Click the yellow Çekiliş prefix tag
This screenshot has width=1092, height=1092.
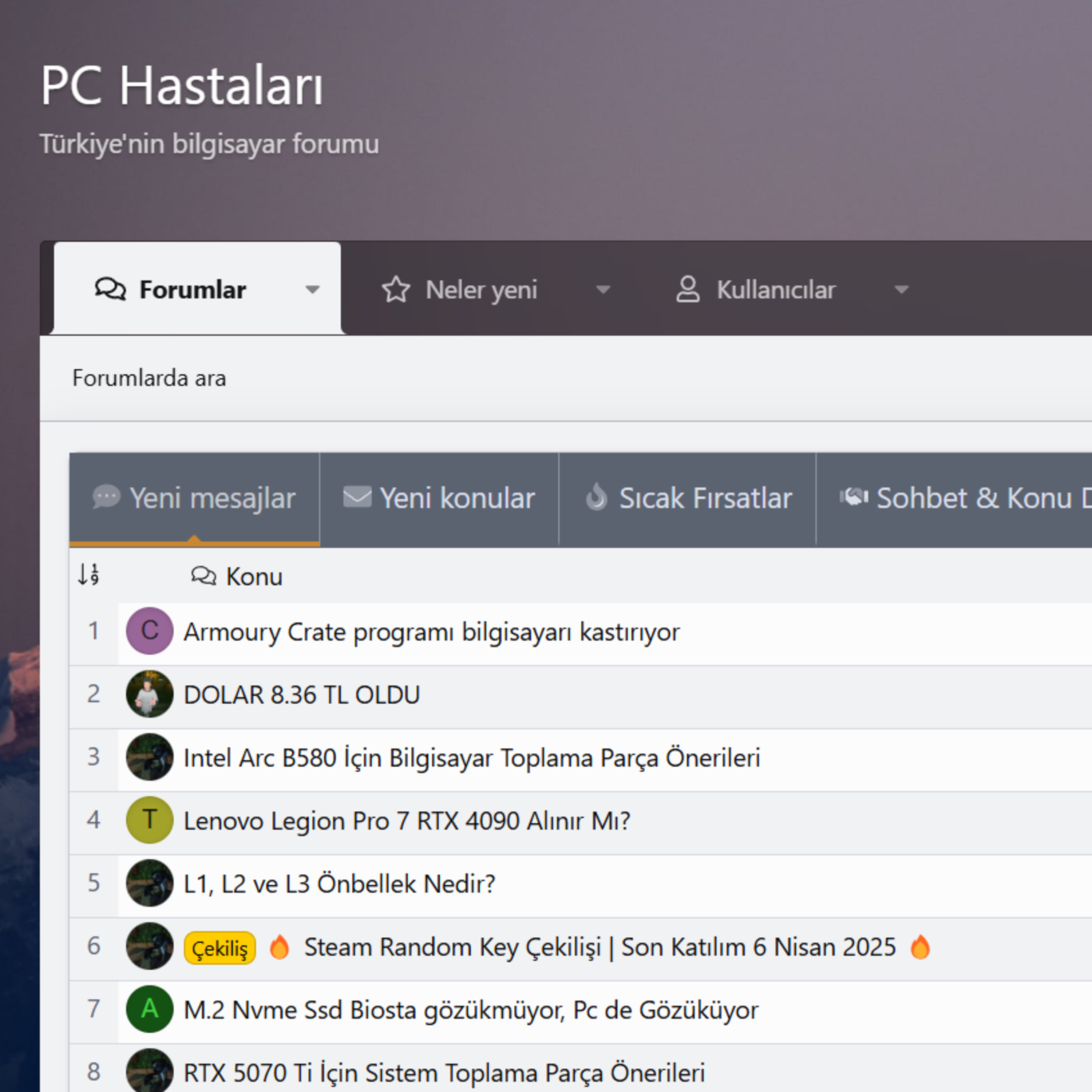[x=219, y=948]
